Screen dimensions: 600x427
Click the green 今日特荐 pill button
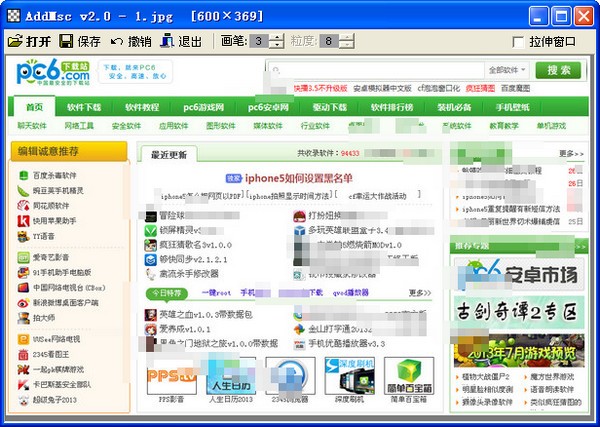166,293
